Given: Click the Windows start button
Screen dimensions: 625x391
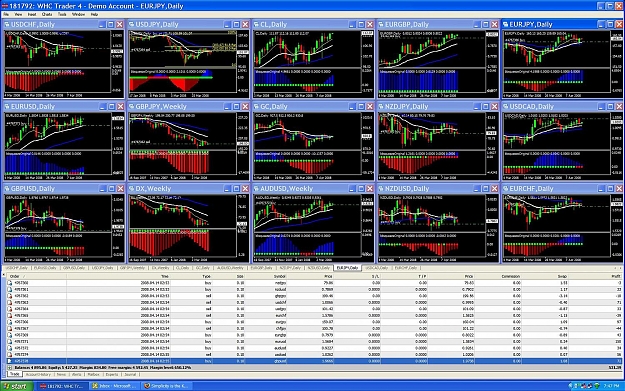Looking at the screenshot, I should tap(17, 386).
